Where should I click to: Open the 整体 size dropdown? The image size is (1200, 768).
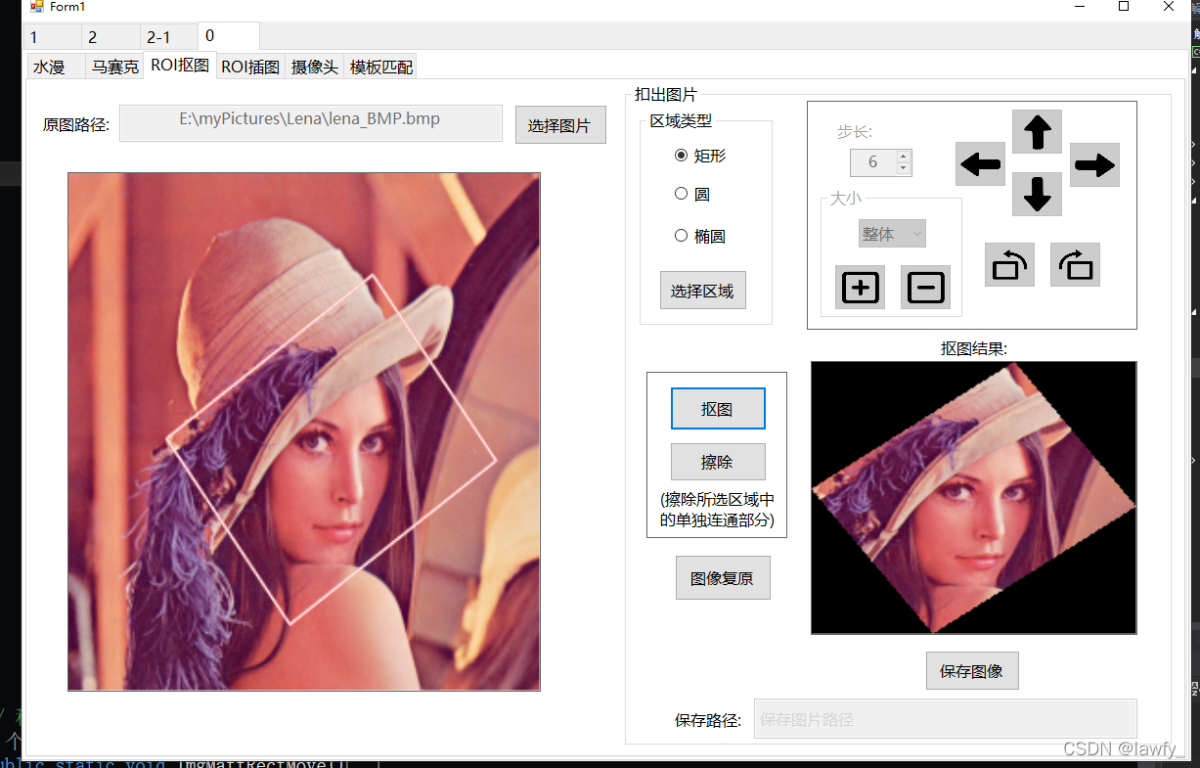[x=892, y=234]
